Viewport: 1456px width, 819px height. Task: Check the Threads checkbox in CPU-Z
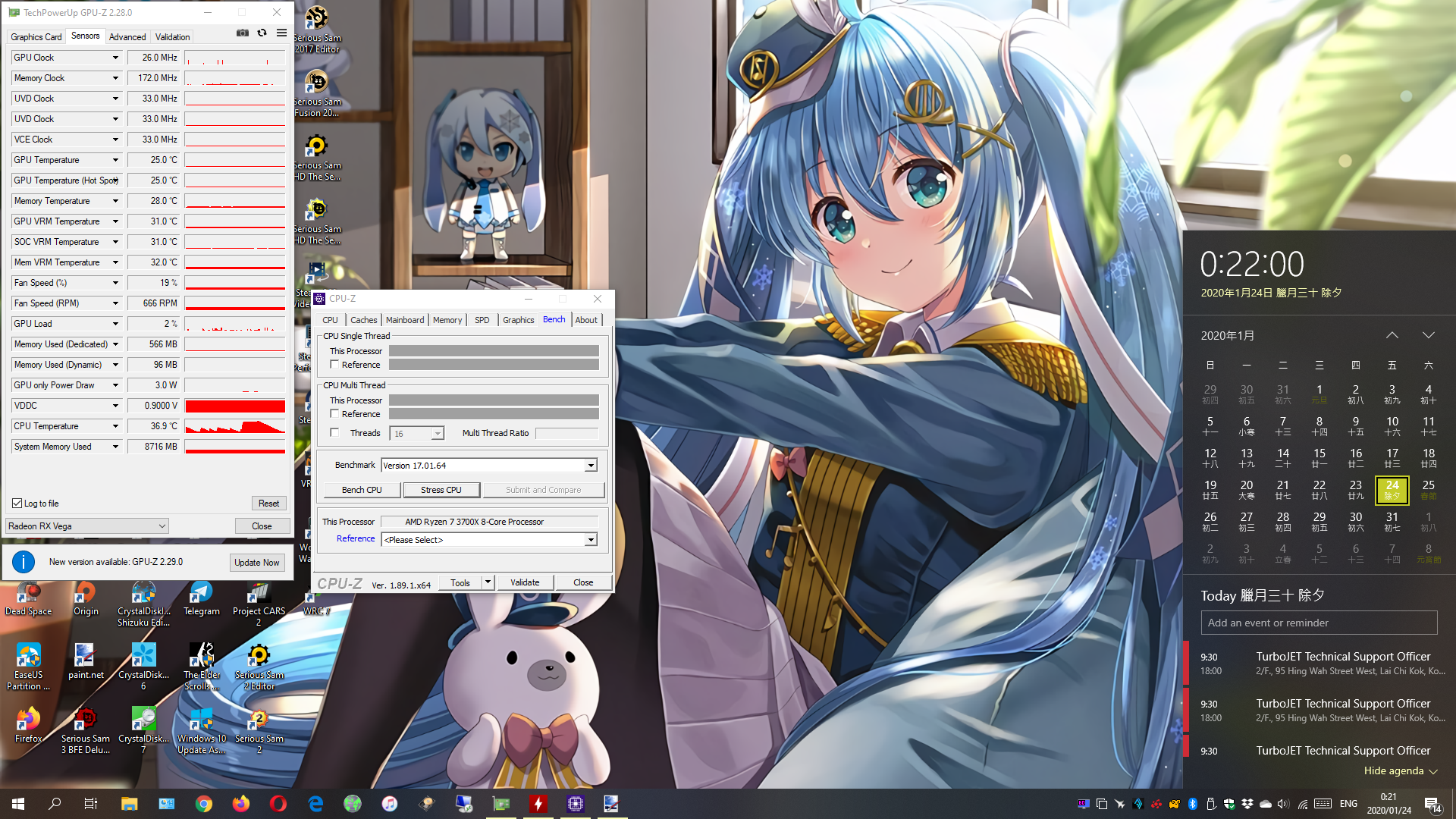(x=334, y=433)
